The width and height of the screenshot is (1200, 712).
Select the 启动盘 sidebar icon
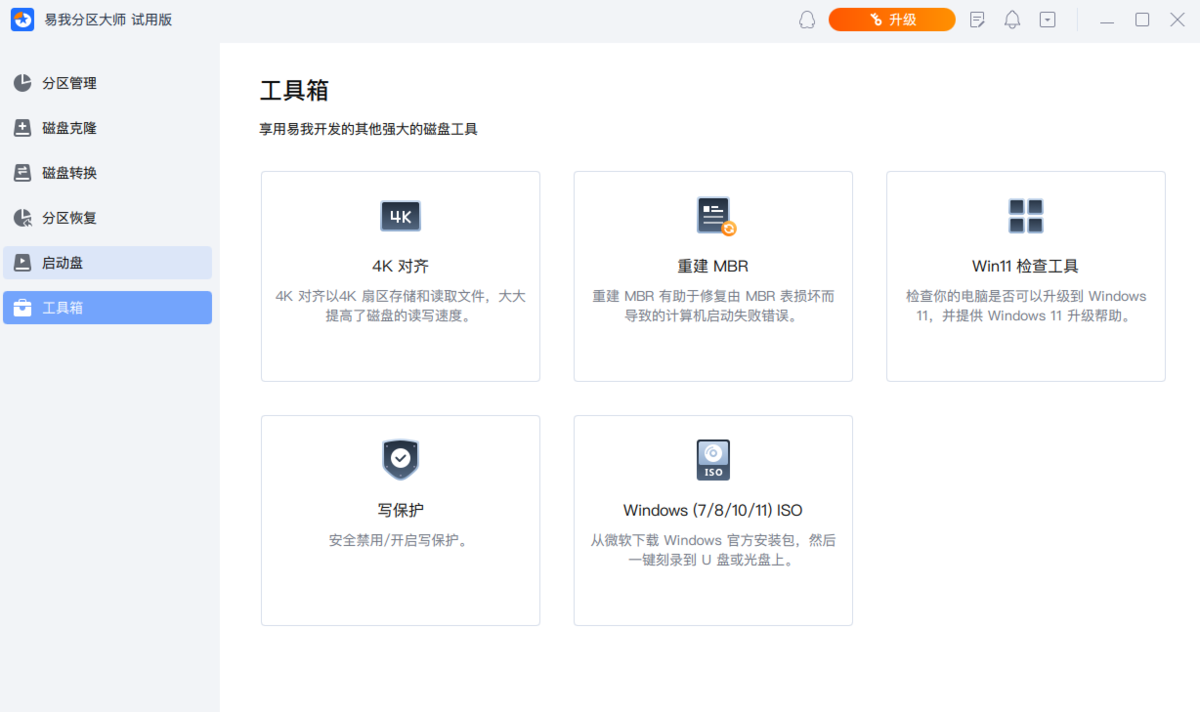[x=23, y=262]
